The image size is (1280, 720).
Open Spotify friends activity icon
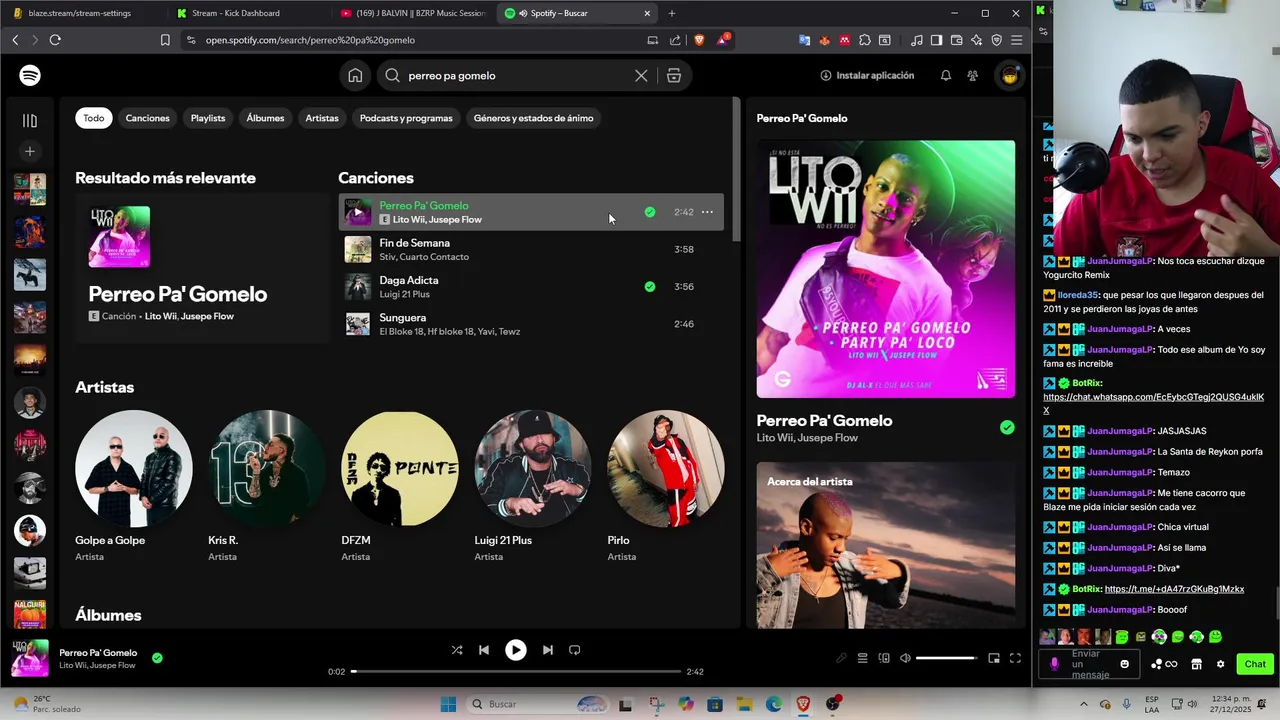[x=973, y=76]
